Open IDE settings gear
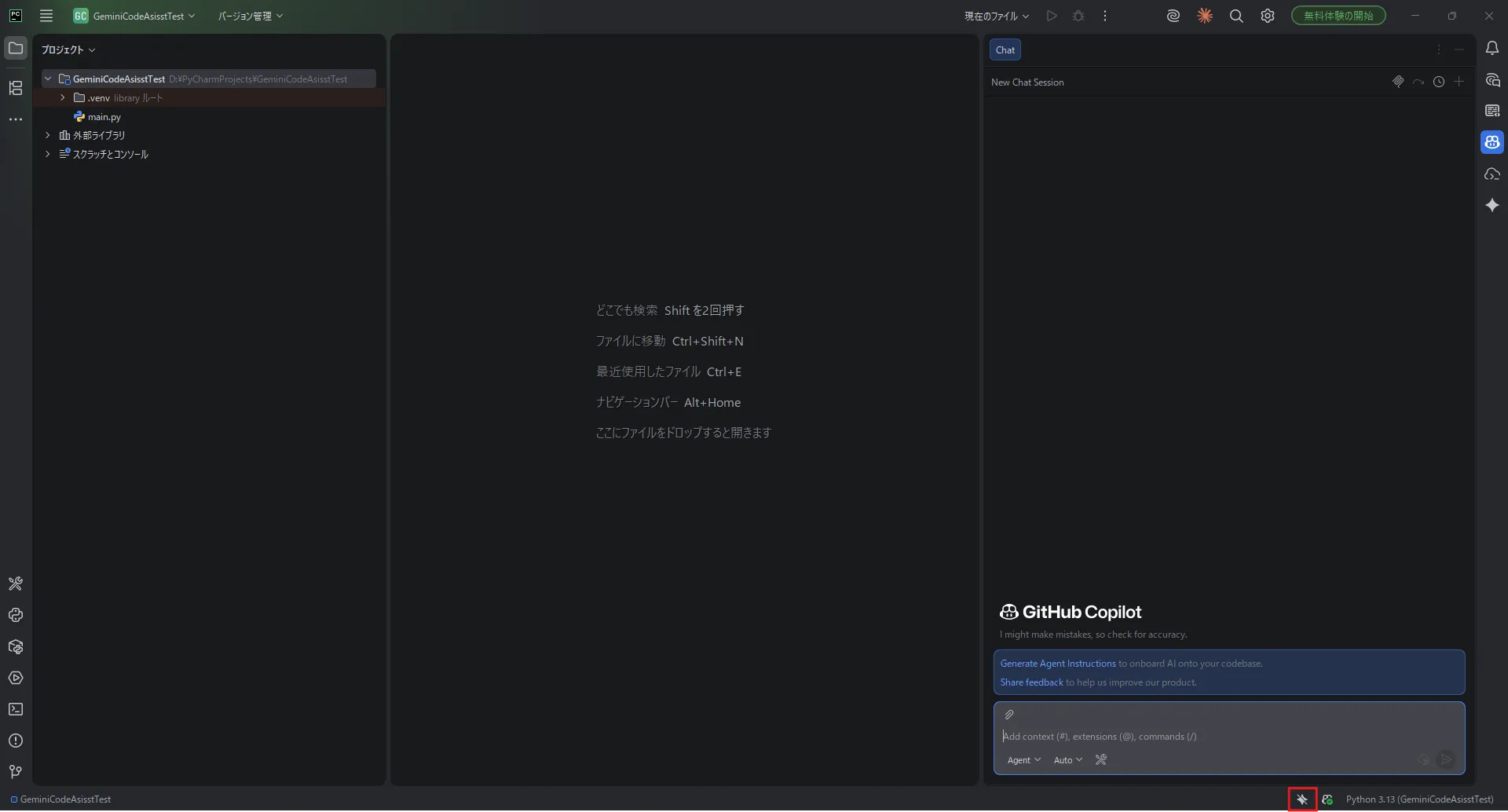The image size is (1508, 812). (x=1268, y=16)
